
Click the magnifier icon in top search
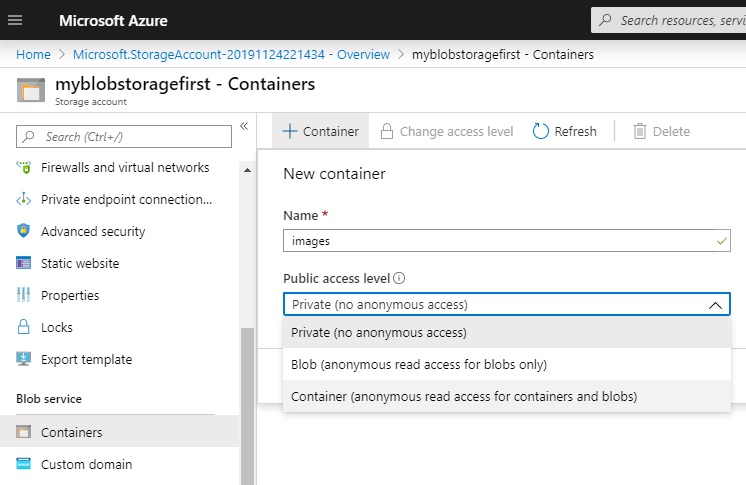click(x=605, y=20)
